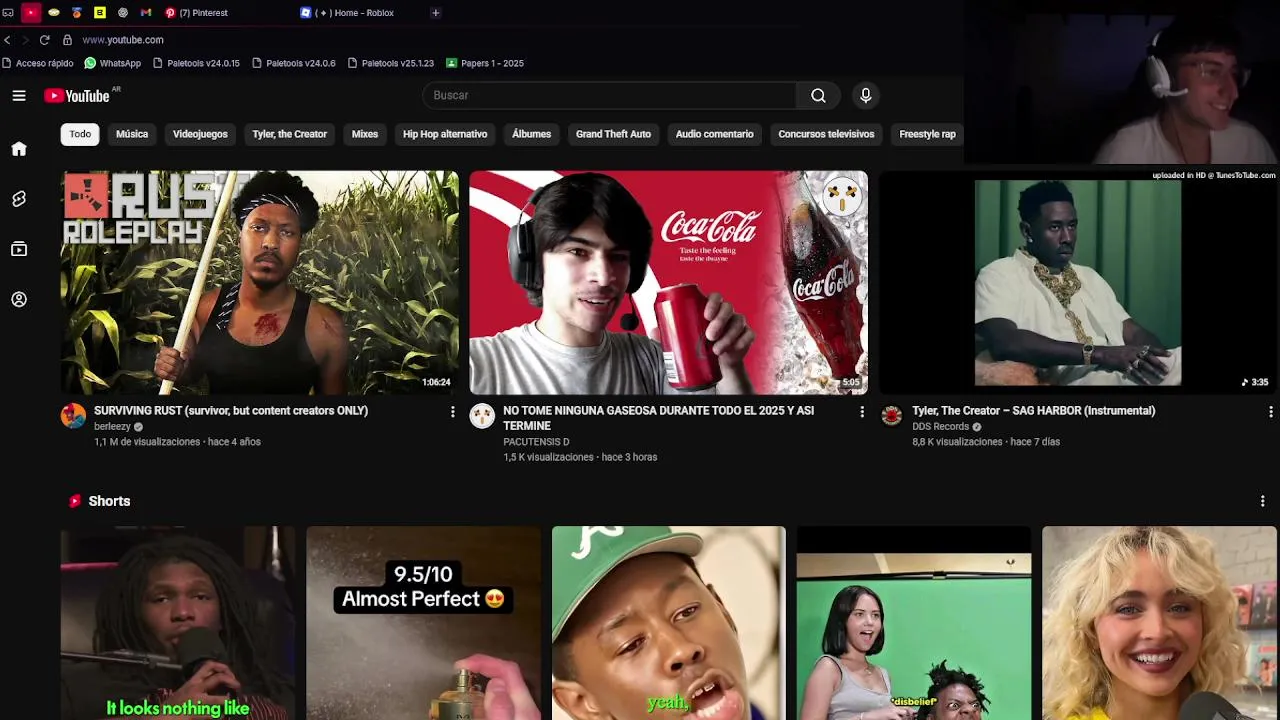Switch to the pinned ChatGPT tab

pos(123,13)
